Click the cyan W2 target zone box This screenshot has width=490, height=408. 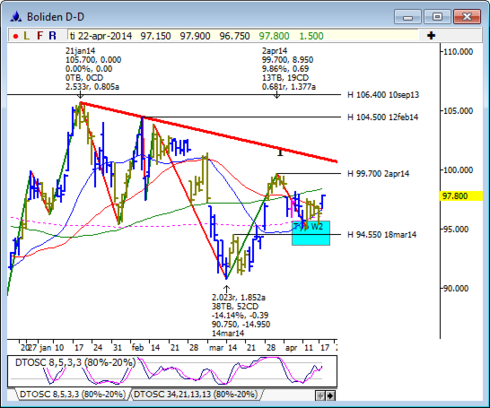[x=311, y=233]
